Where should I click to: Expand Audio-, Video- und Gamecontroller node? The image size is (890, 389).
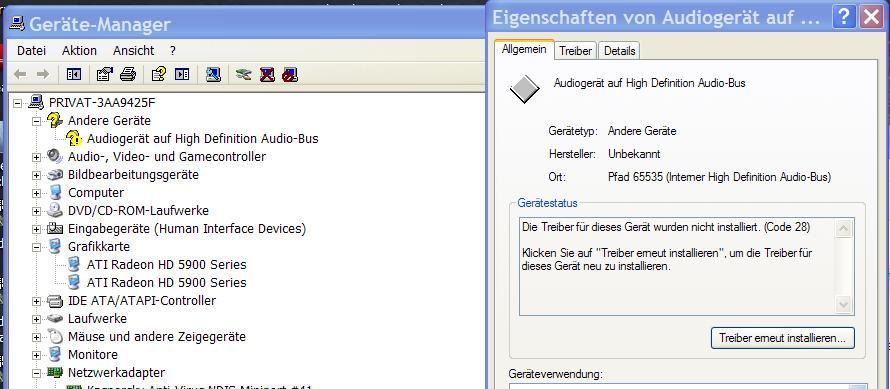point(36,157)
